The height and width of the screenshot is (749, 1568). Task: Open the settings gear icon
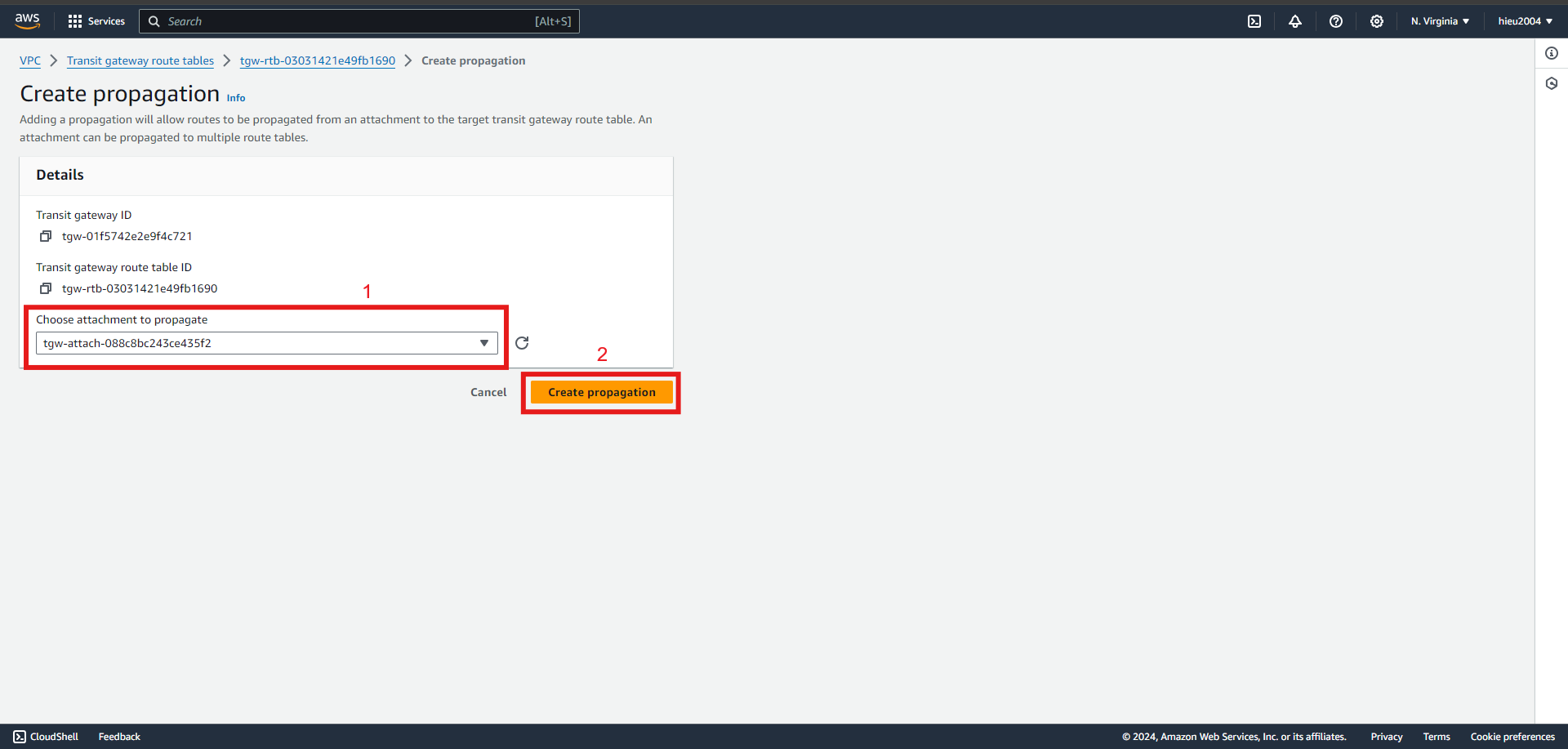point(1377,21)
